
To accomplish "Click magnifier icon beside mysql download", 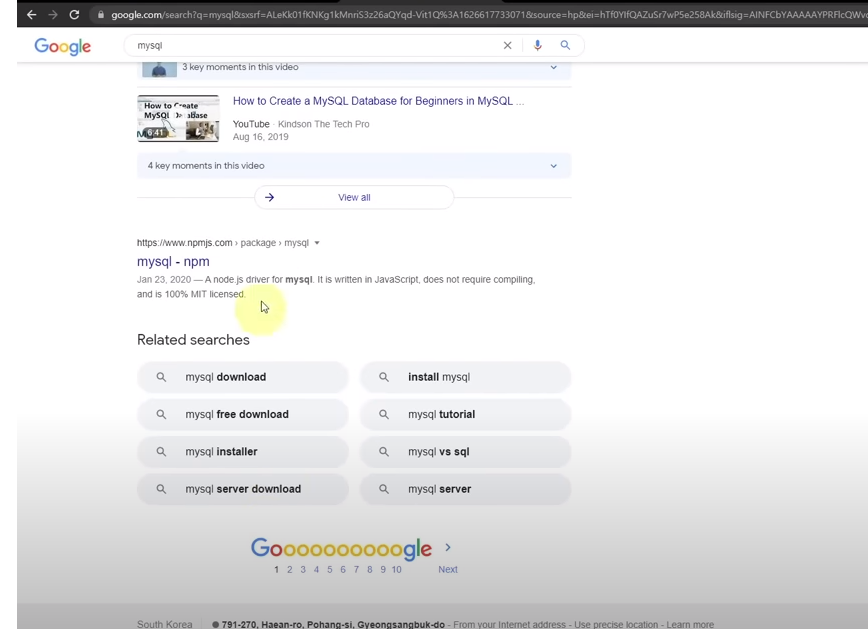I will point(161,377).
